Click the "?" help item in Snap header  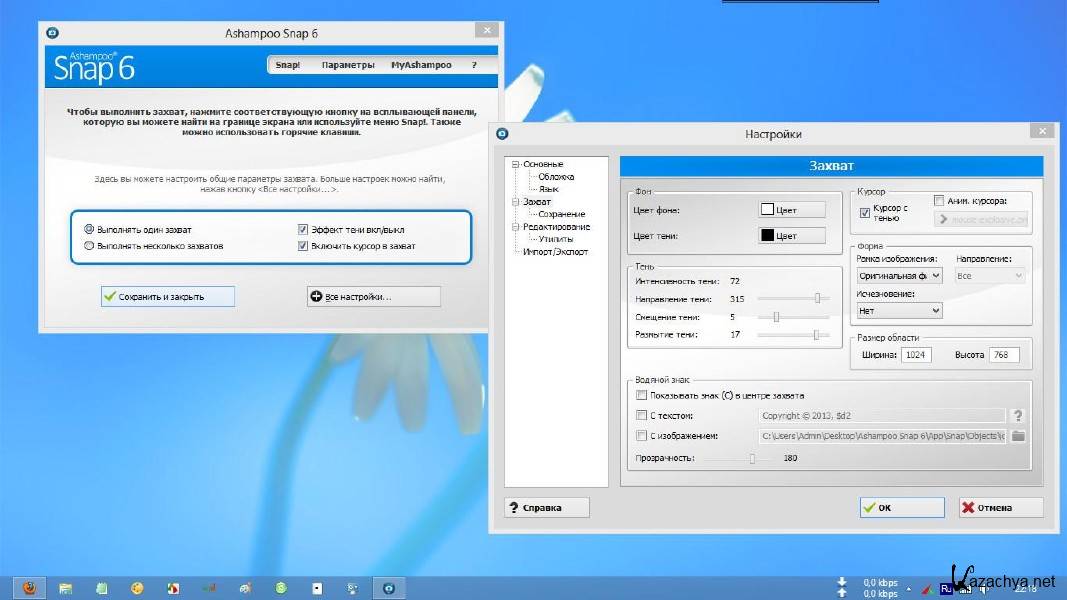click(475, 65)
